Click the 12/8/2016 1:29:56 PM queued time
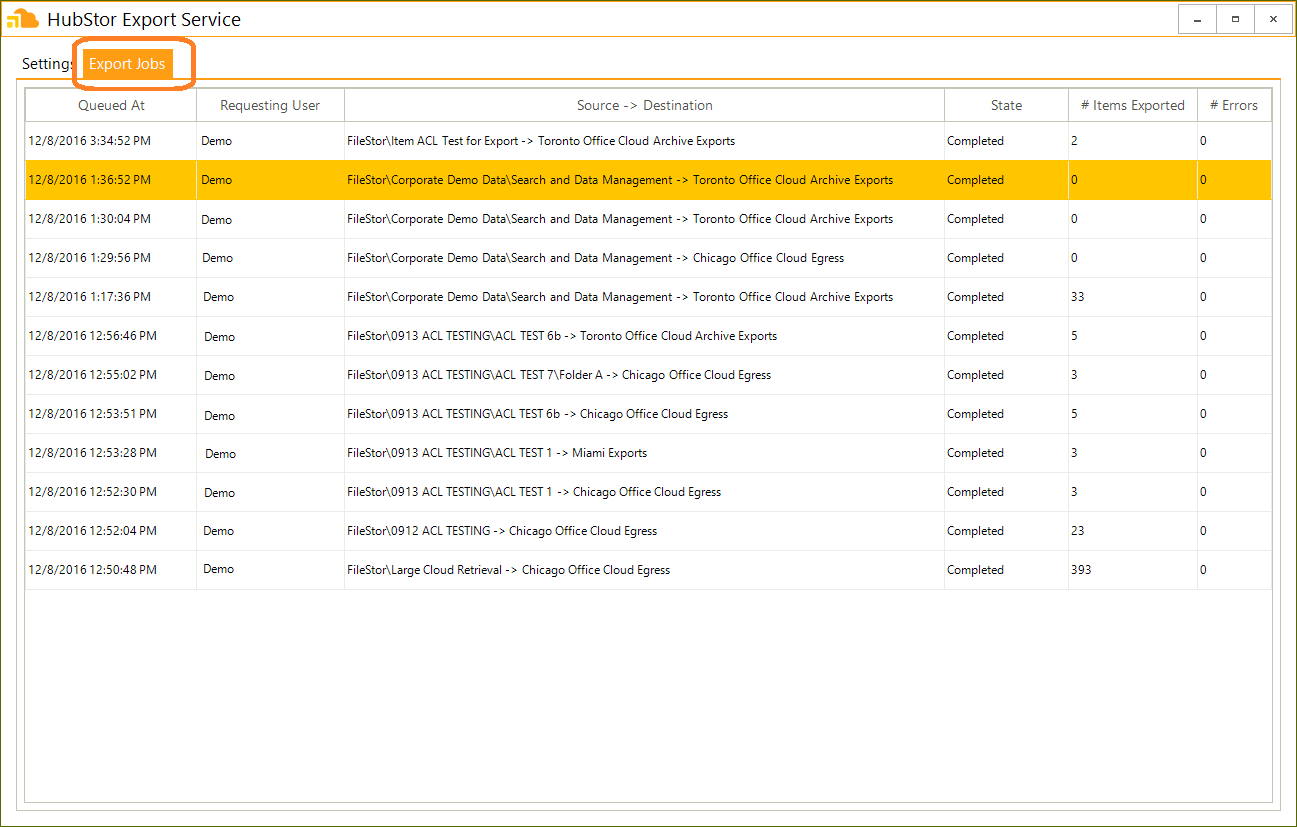The height and width of the screenshot is (827, 1297). point(90,258)
